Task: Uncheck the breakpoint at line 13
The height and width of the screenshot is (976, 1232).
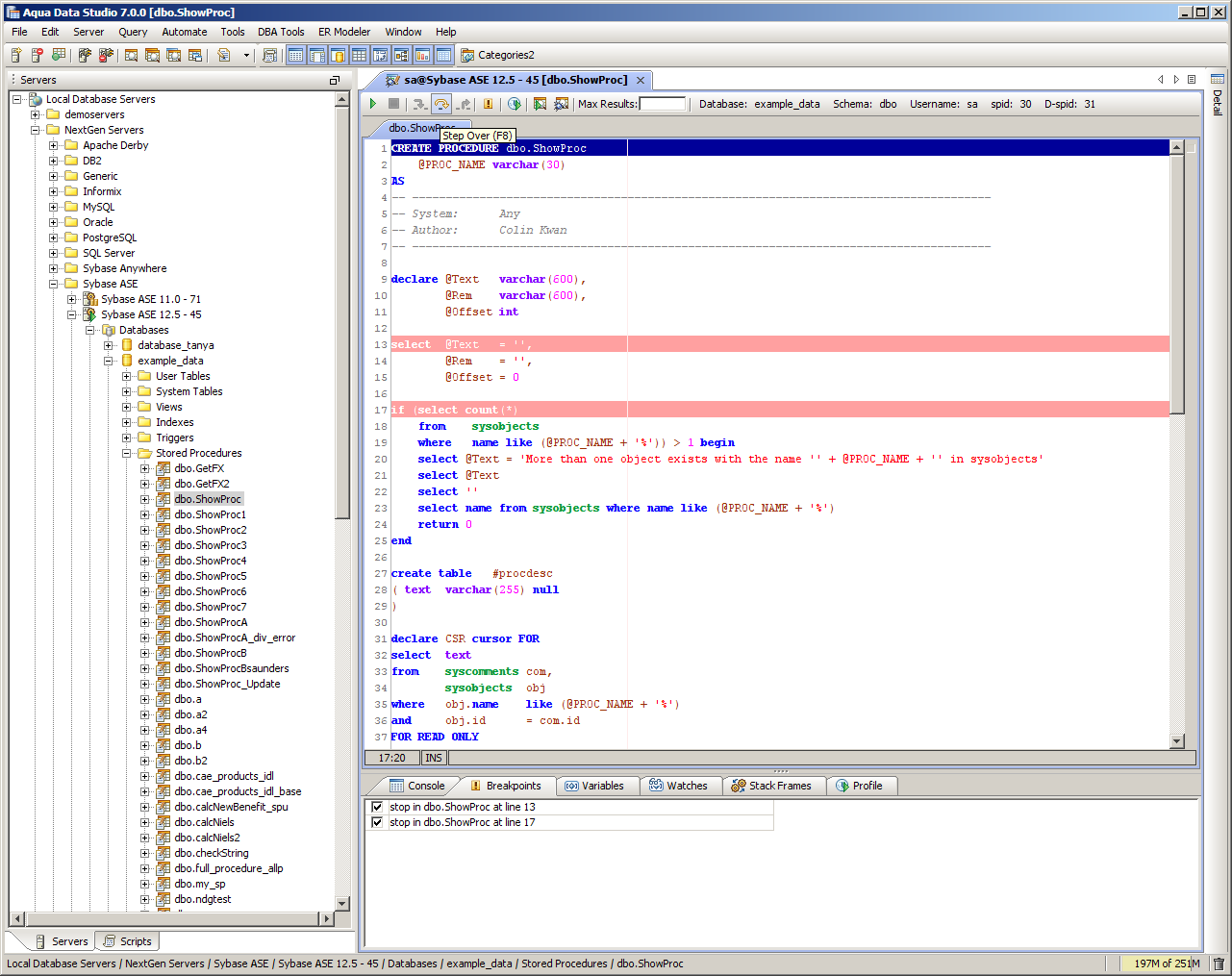Action: (377, 807)
